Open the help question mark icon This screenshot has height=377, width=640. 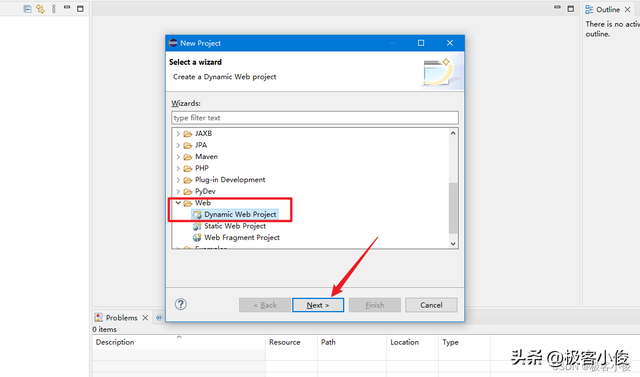[x=181, y=304]
